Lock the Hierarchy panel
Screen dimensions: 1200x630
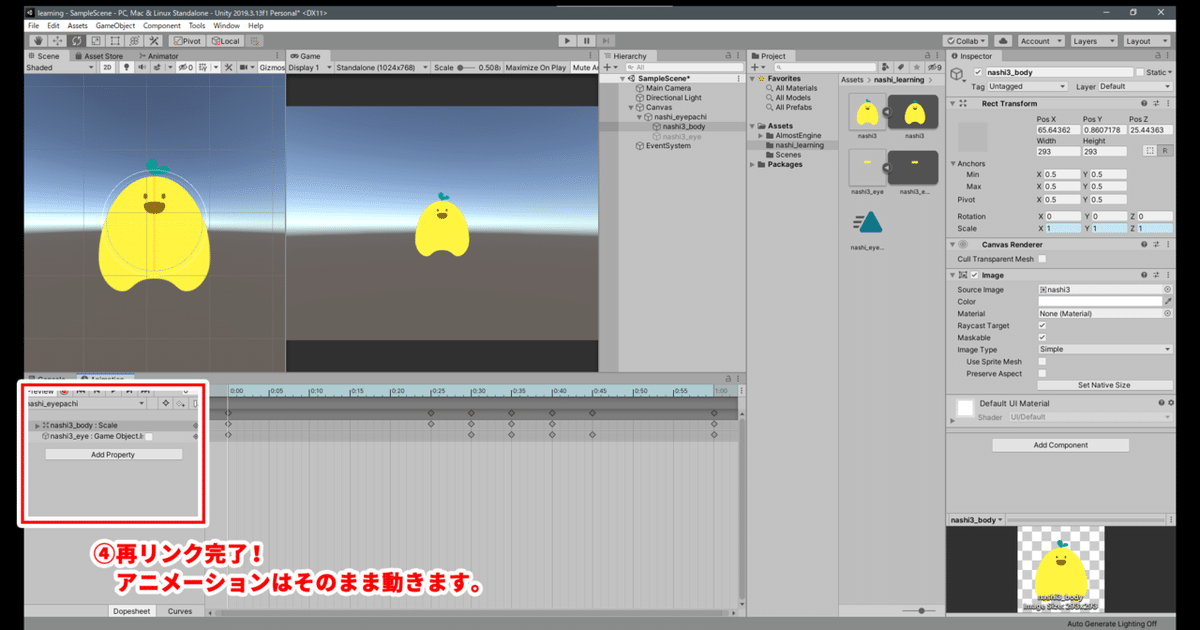point(726,56)
